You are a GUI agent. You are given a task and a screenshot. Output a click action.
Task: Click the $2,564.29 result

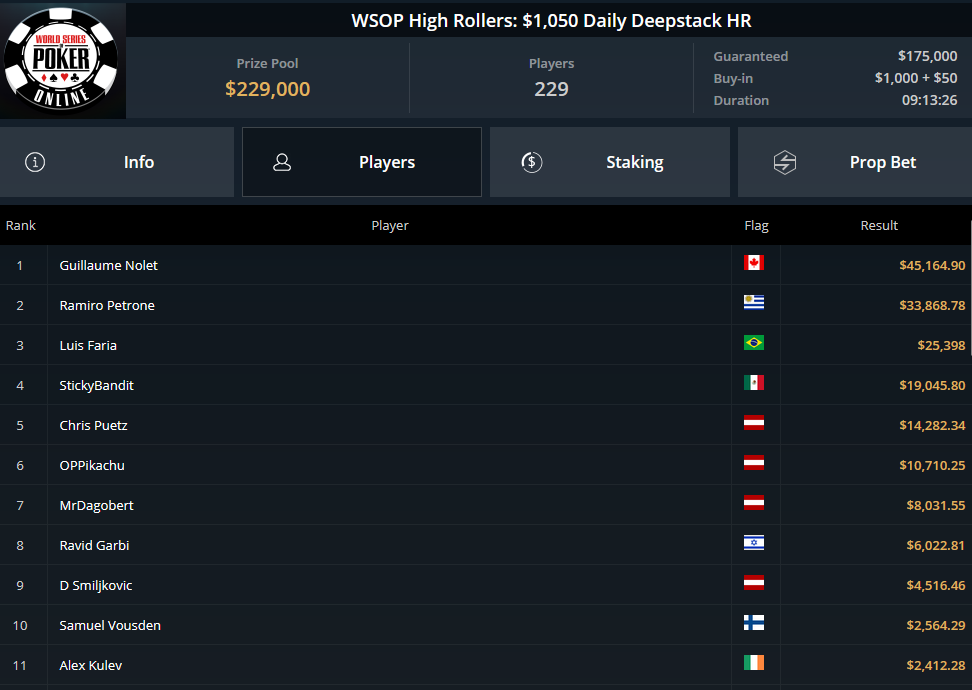click(x=936, y=626)
